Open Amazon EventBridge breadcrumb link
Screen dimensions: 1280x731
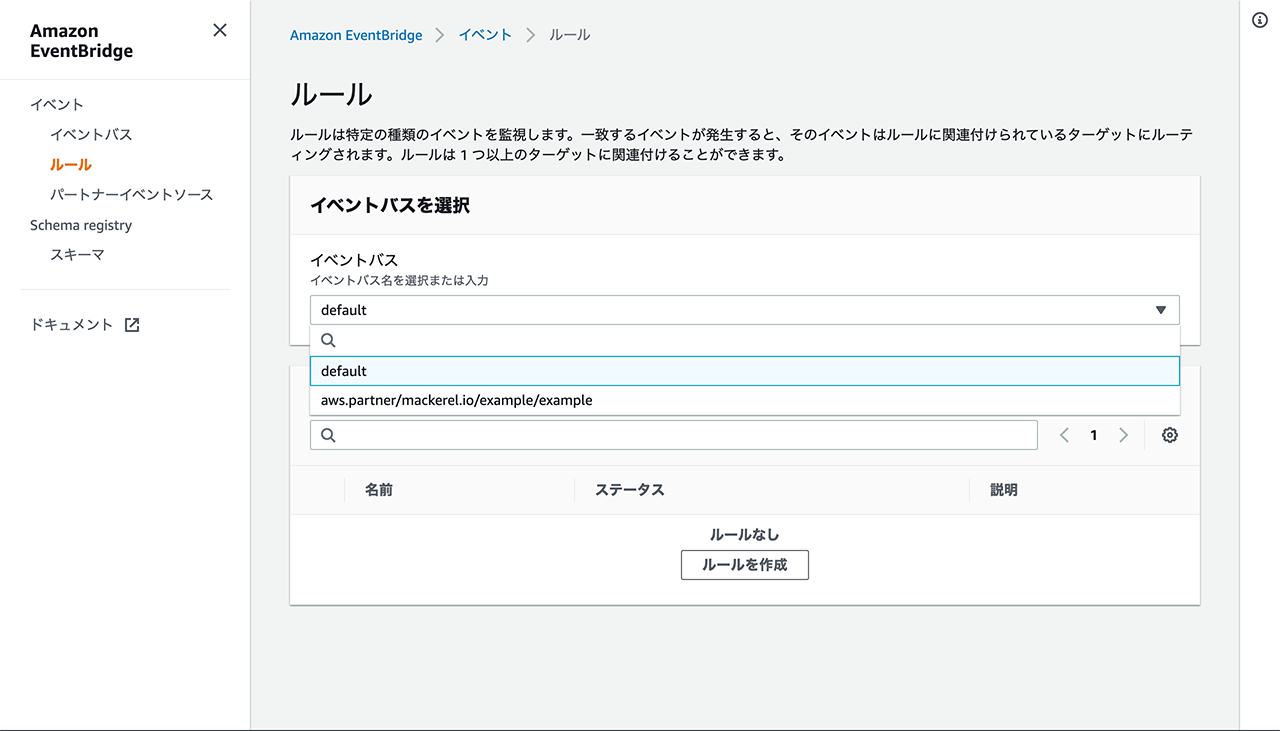click(356, 35)
